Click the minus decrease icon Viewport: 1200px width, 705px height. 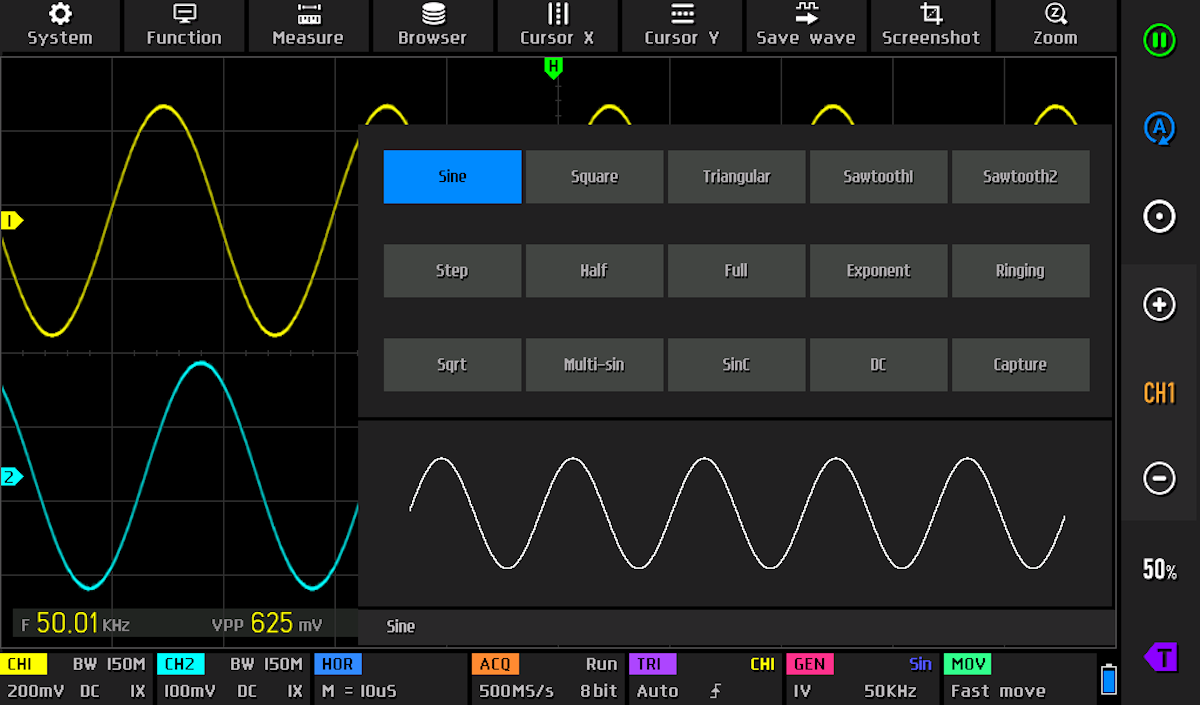(1159, 479)
